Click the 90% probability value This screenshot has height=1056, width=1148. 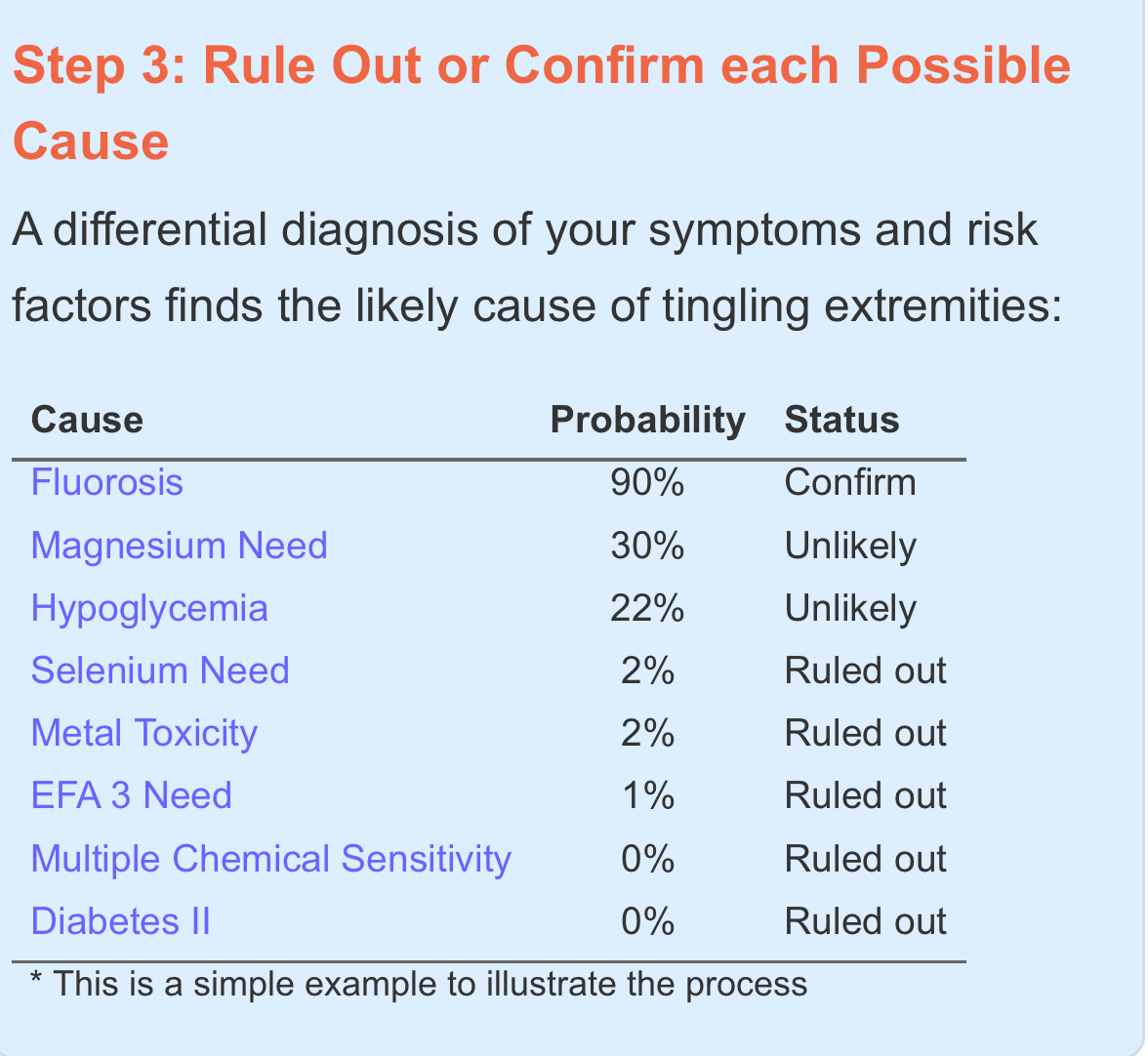point(648,483)
